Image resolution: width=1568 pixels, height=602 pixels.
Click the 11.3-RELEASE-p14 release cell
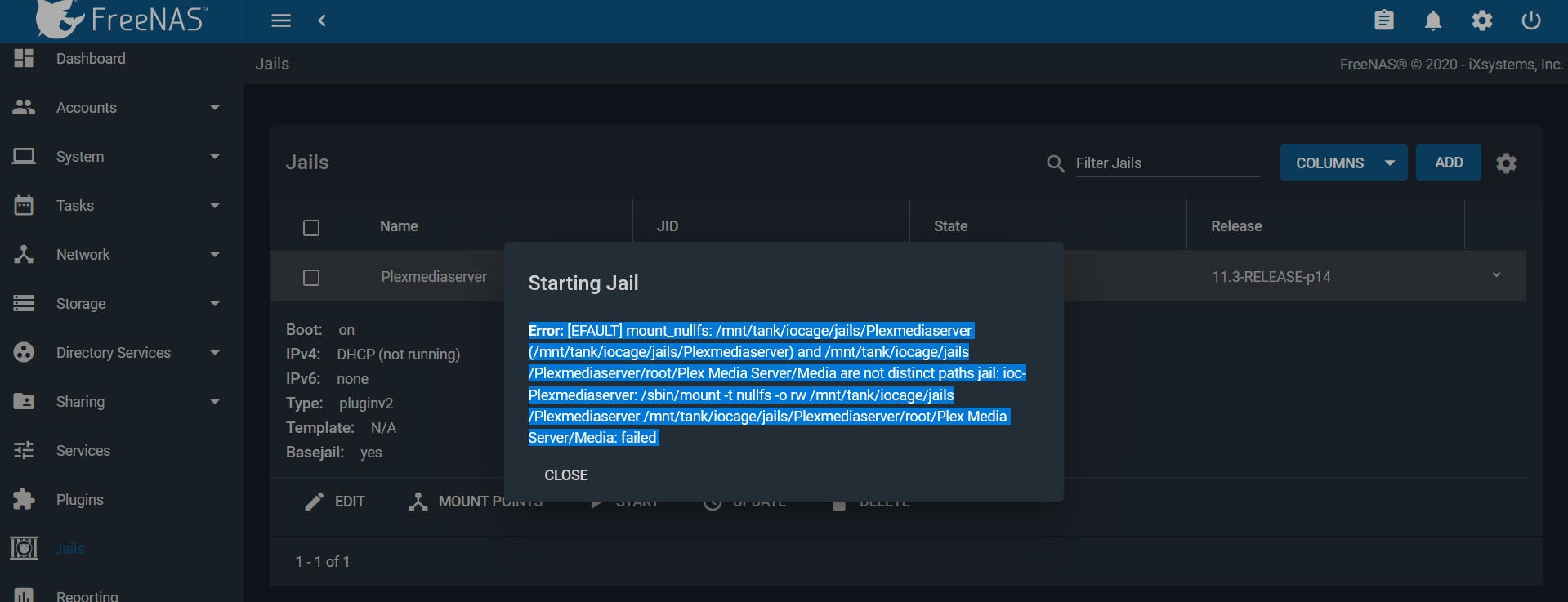point(1271,277)
